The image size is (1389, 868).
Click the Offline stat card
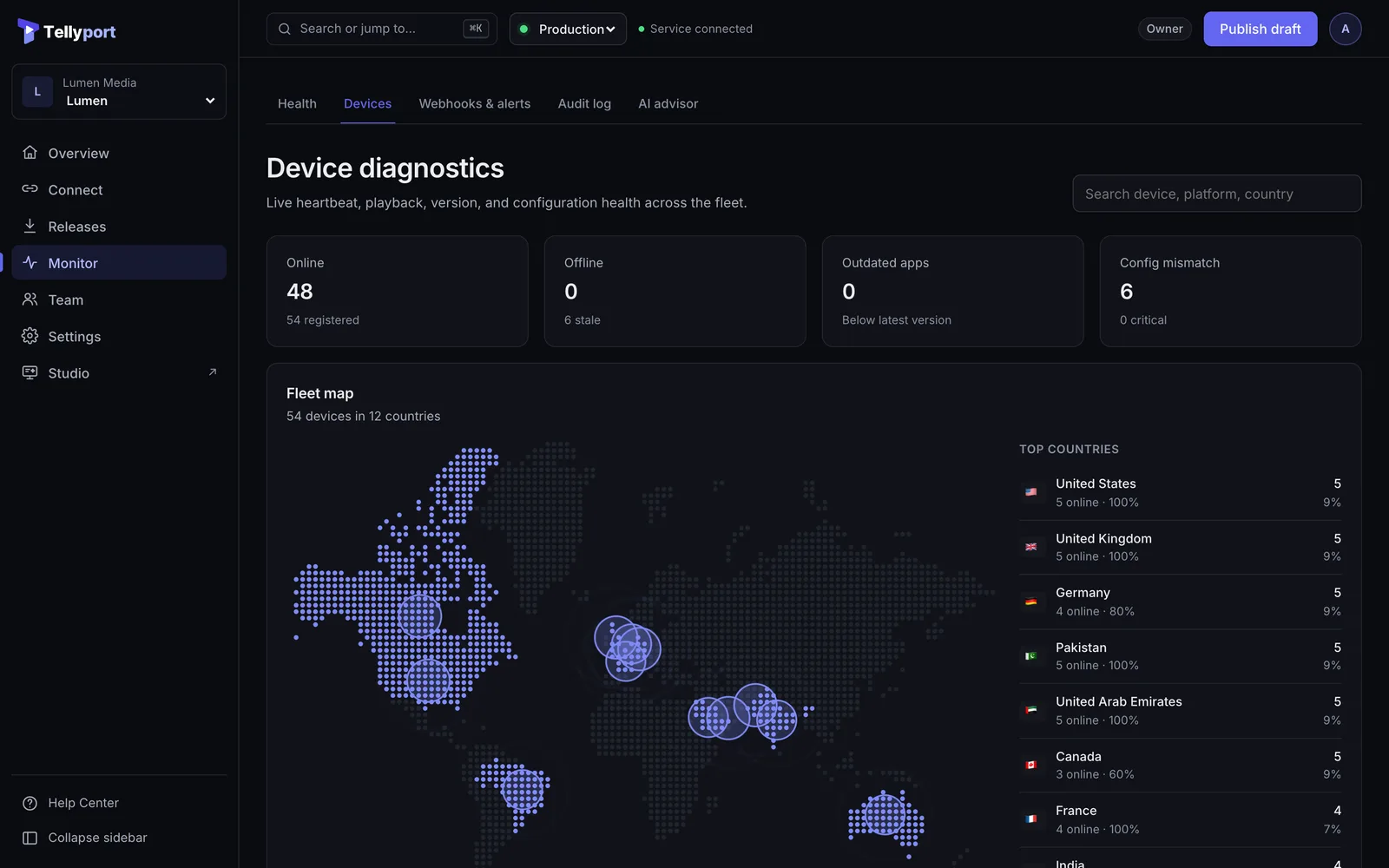pos(675,292)
